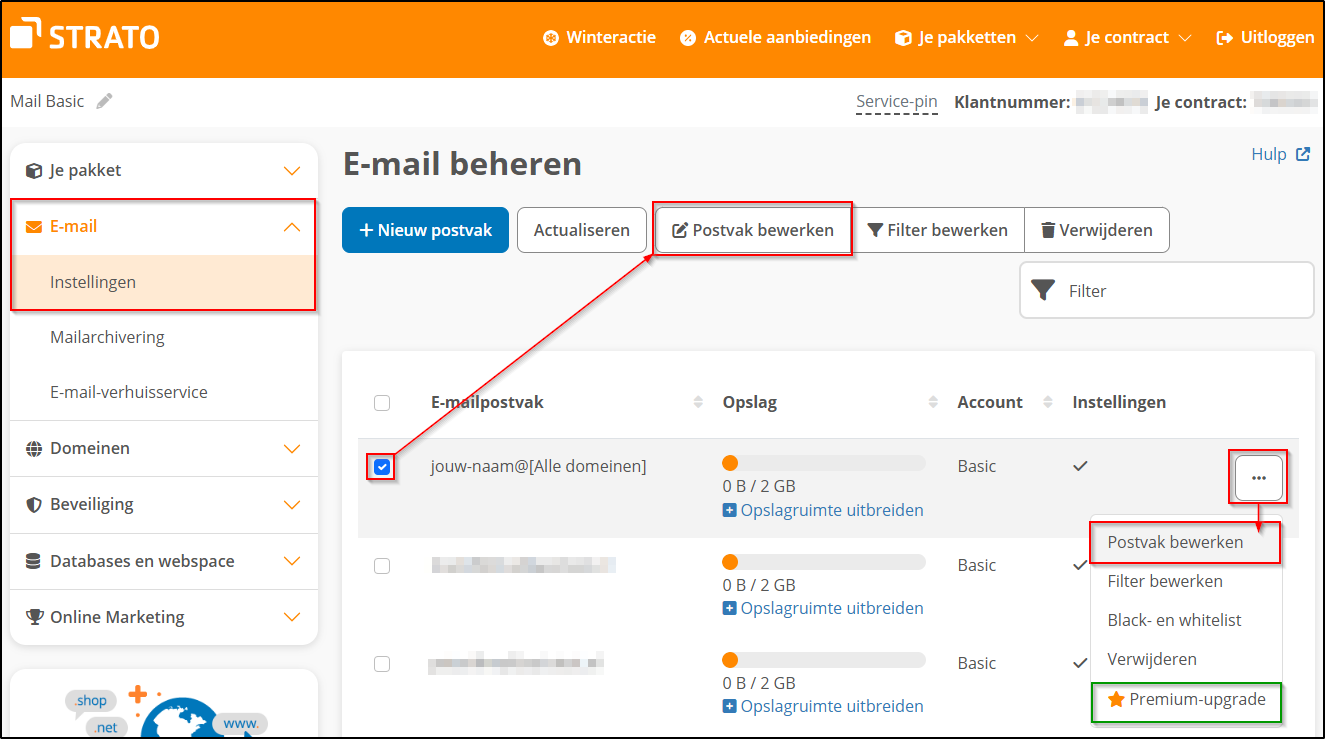Image resolution: width=1325 pixels, height=739 pixels.
Task: Open Hulp via the external link icon
Action: pos(1303,153)
